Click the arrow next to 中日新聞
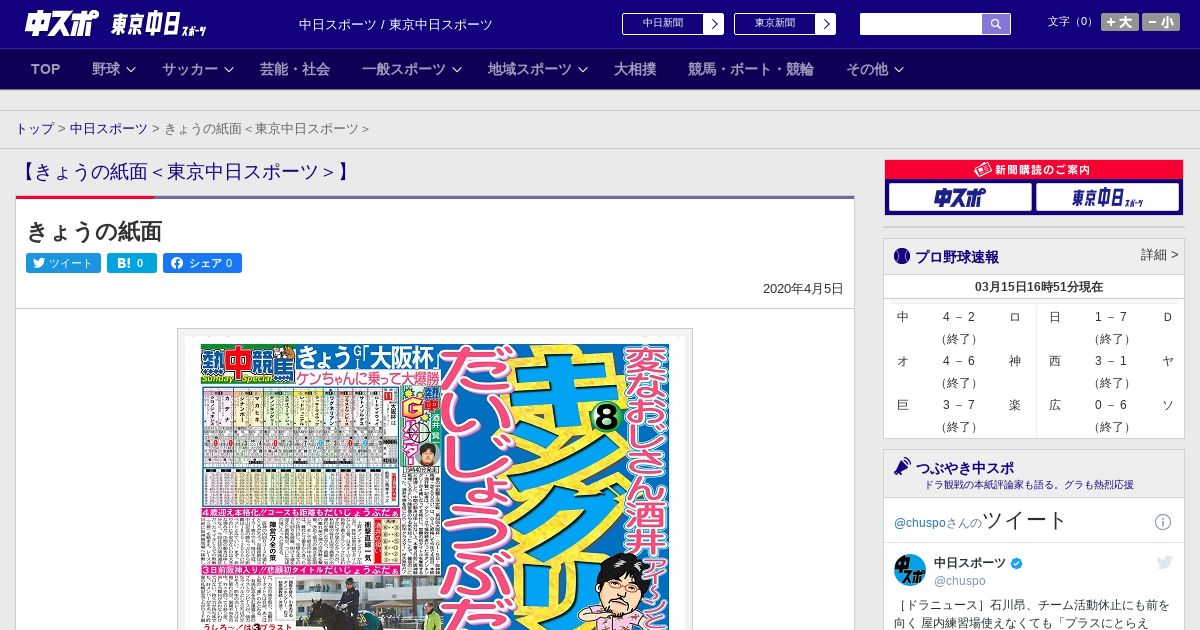This screenshot has width=1200, height=630. (714, 24)
